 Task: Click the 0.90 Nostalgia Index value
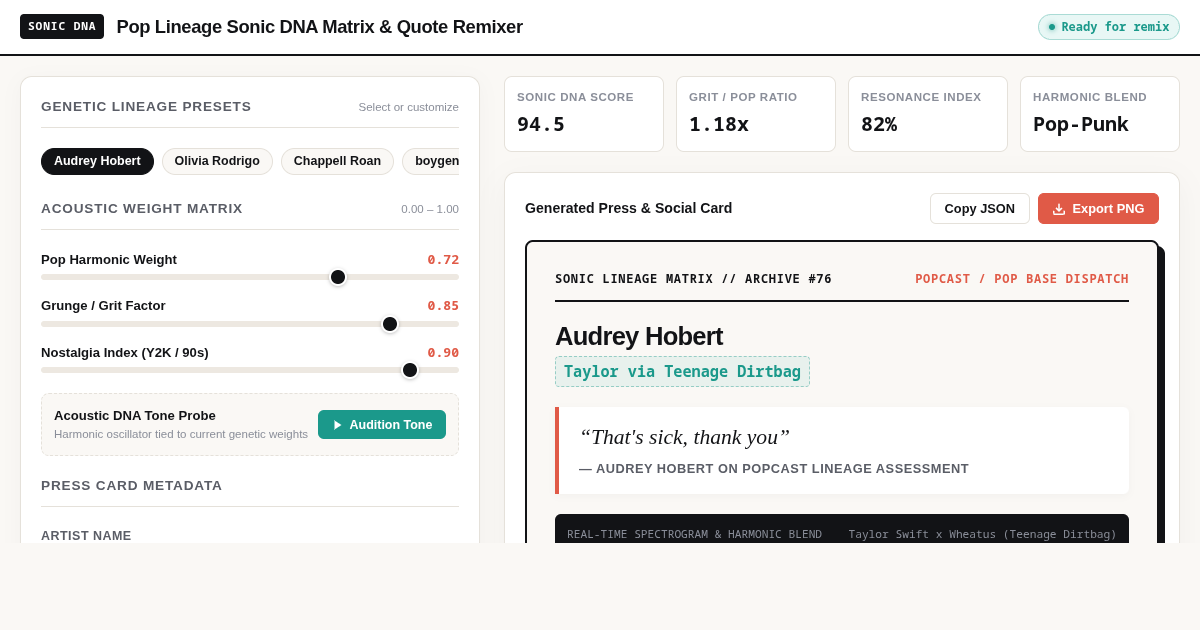click(x=443, y=352)
